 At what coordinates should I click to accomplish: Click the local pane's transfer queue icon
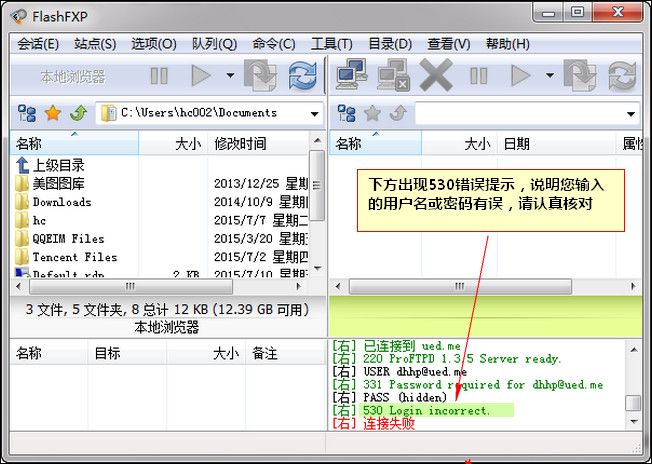(260, 76)
